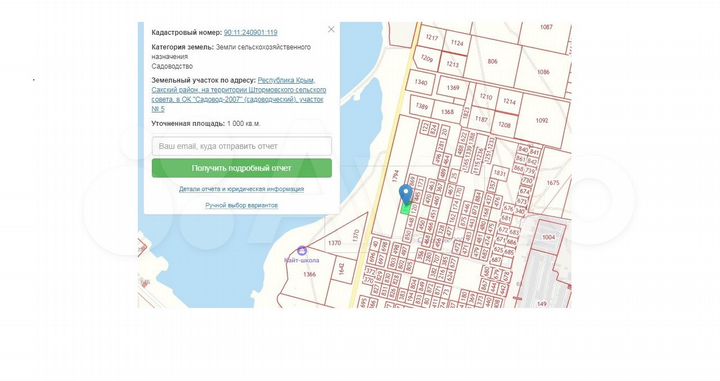Click the purple Кайт-школа map icon
Image resolution: width=720 pixels, height=381 pixels.
click(x=302, y=251)
